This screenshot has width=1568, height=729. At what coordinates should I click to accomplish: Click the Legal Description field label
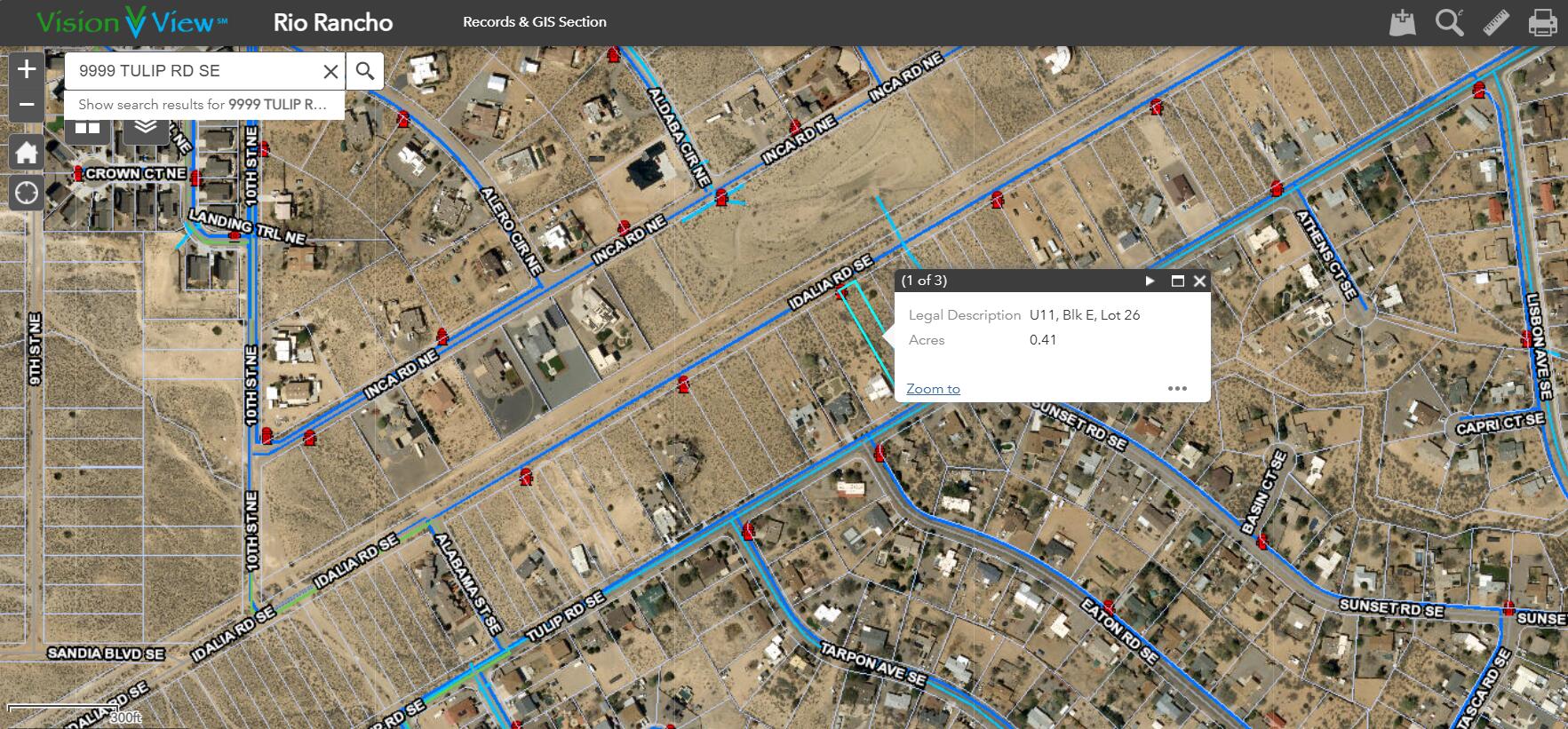(965, 315)
